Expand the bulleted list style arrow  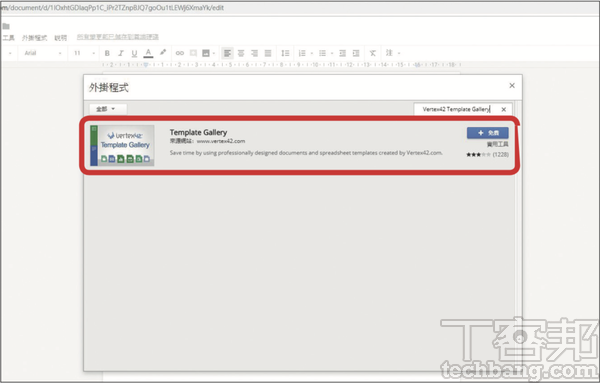coord(332,54)
